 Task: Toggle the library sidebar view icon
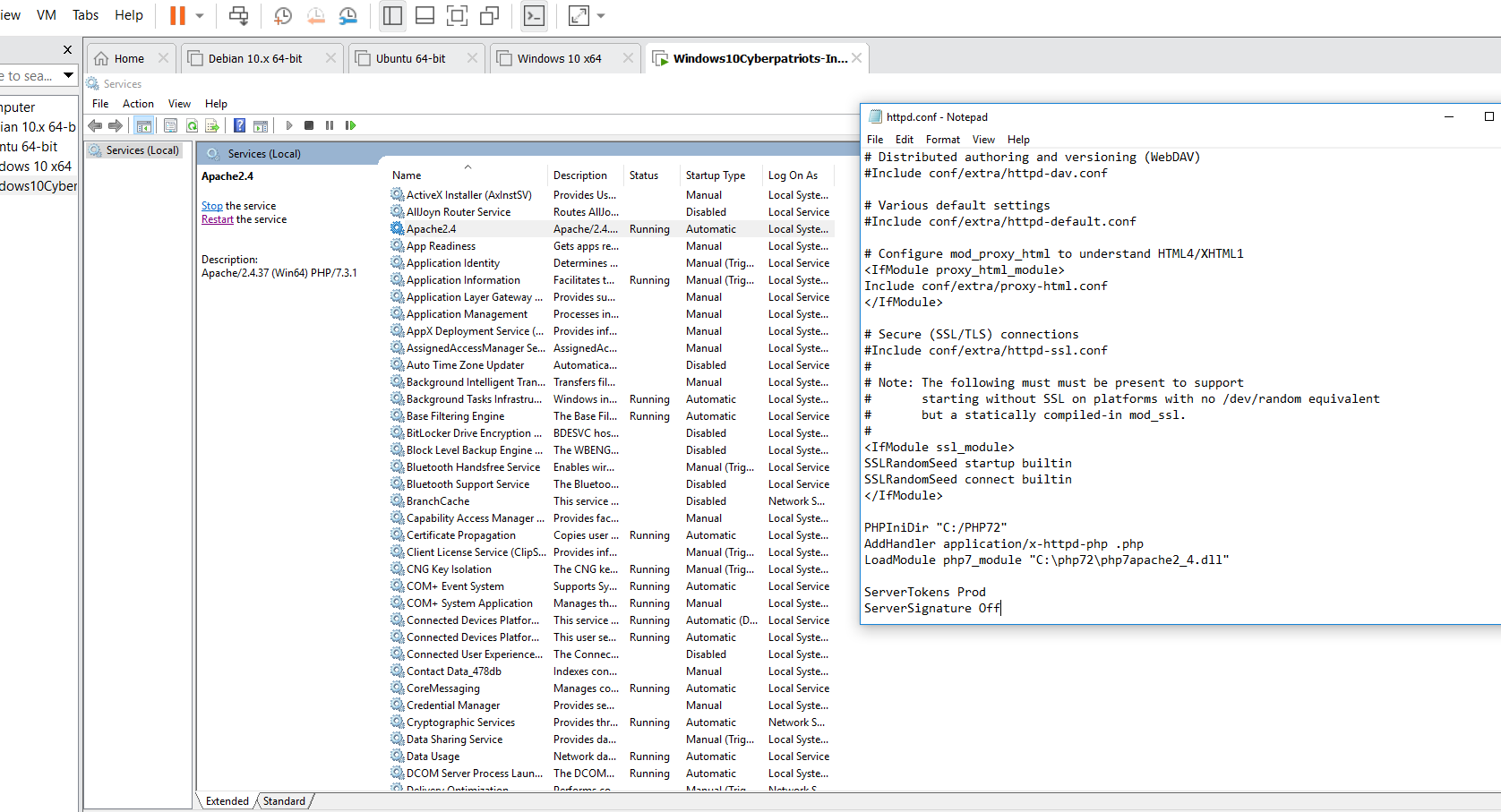point(392,15)
